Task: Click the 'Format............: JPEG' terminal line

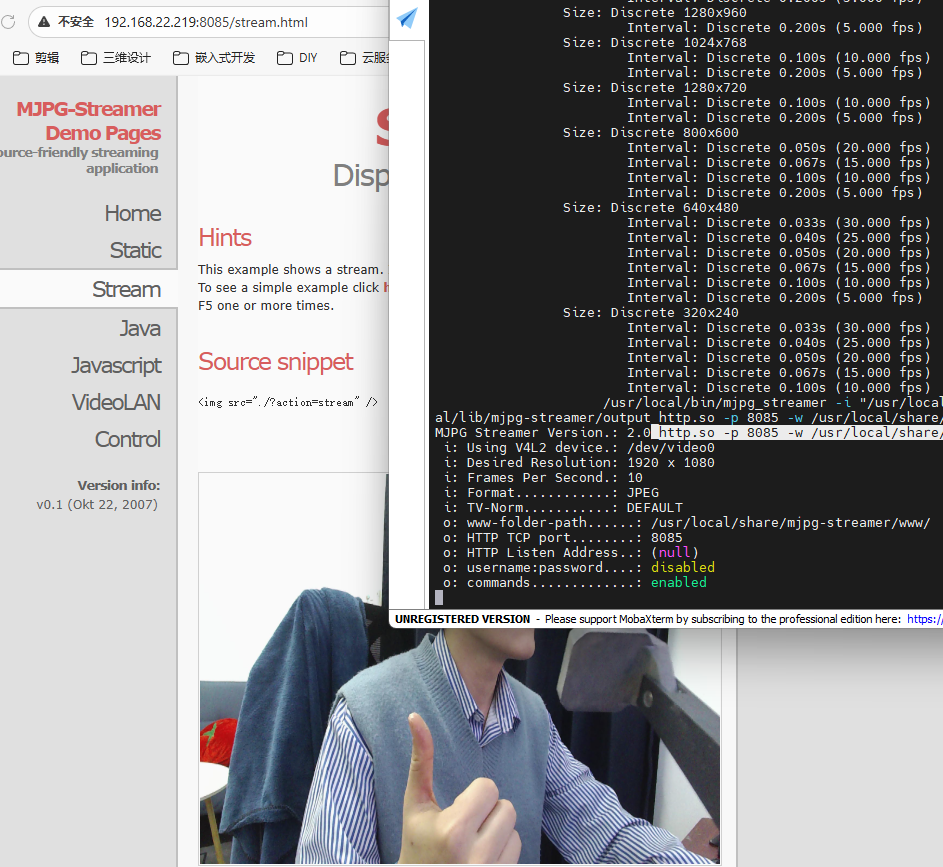Action: tap(551, 493)
